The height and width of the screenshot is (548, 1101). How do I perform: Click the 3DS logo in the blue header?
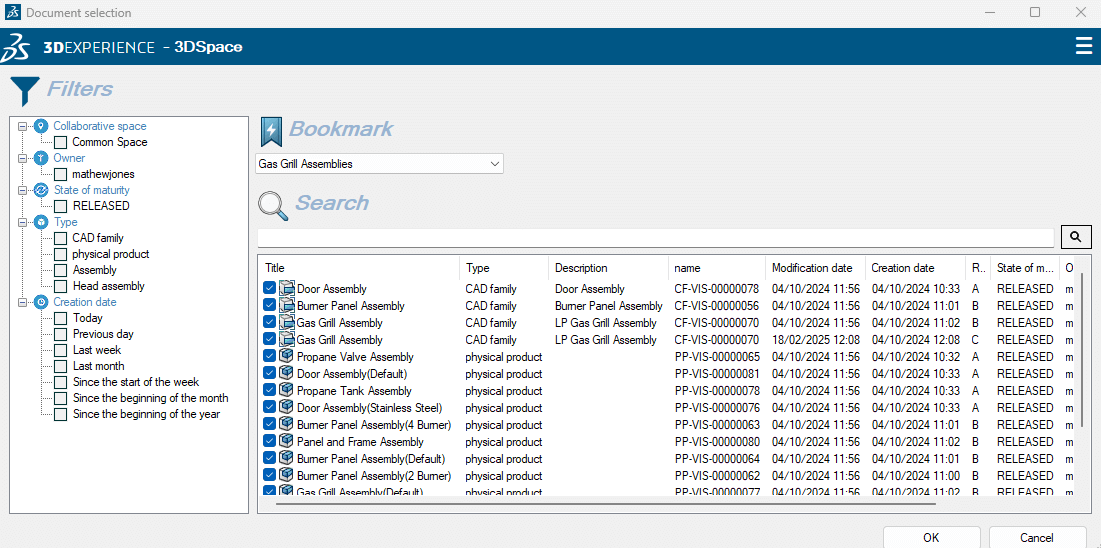pos(15,47)
